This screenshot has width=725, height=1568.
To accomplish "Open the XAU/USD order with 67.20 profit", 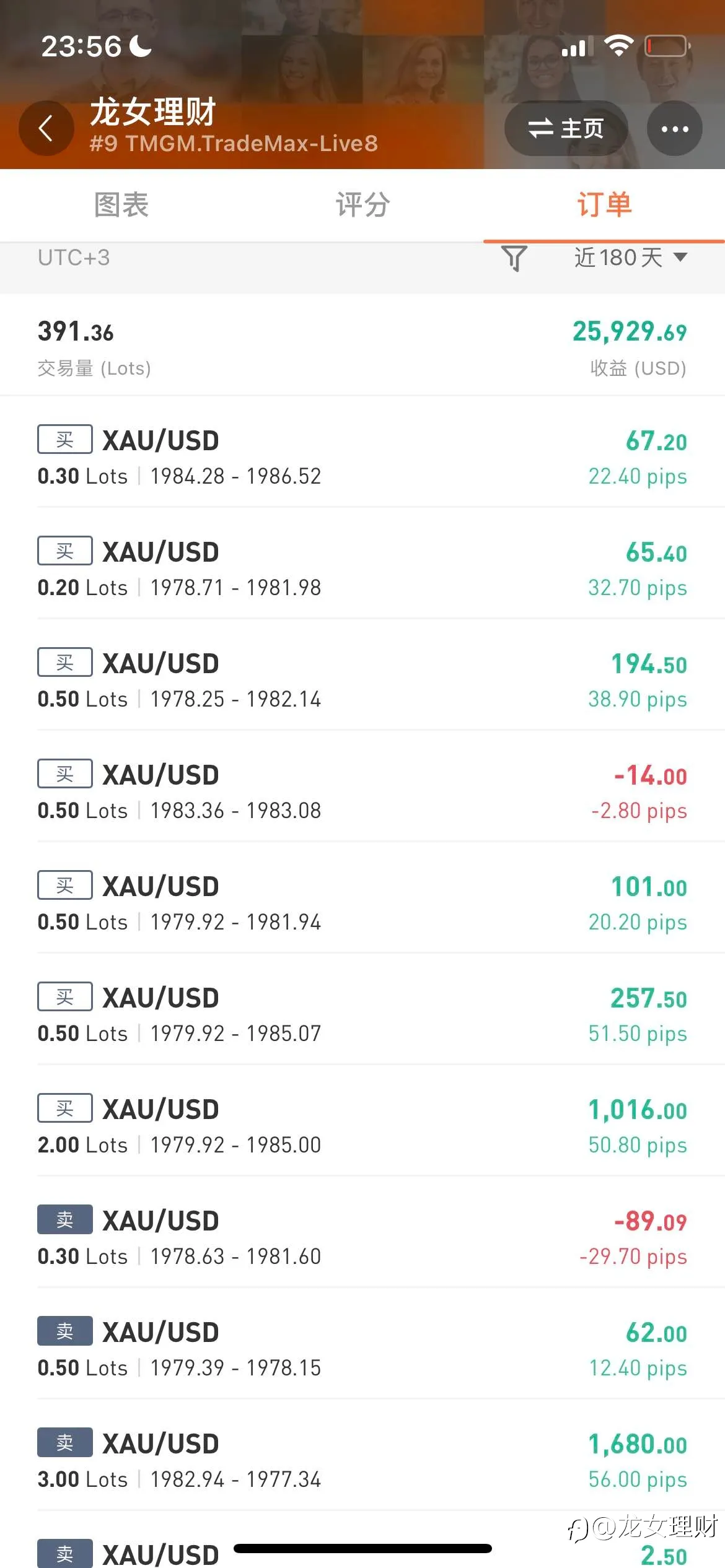I will click(x=362, y=457).
